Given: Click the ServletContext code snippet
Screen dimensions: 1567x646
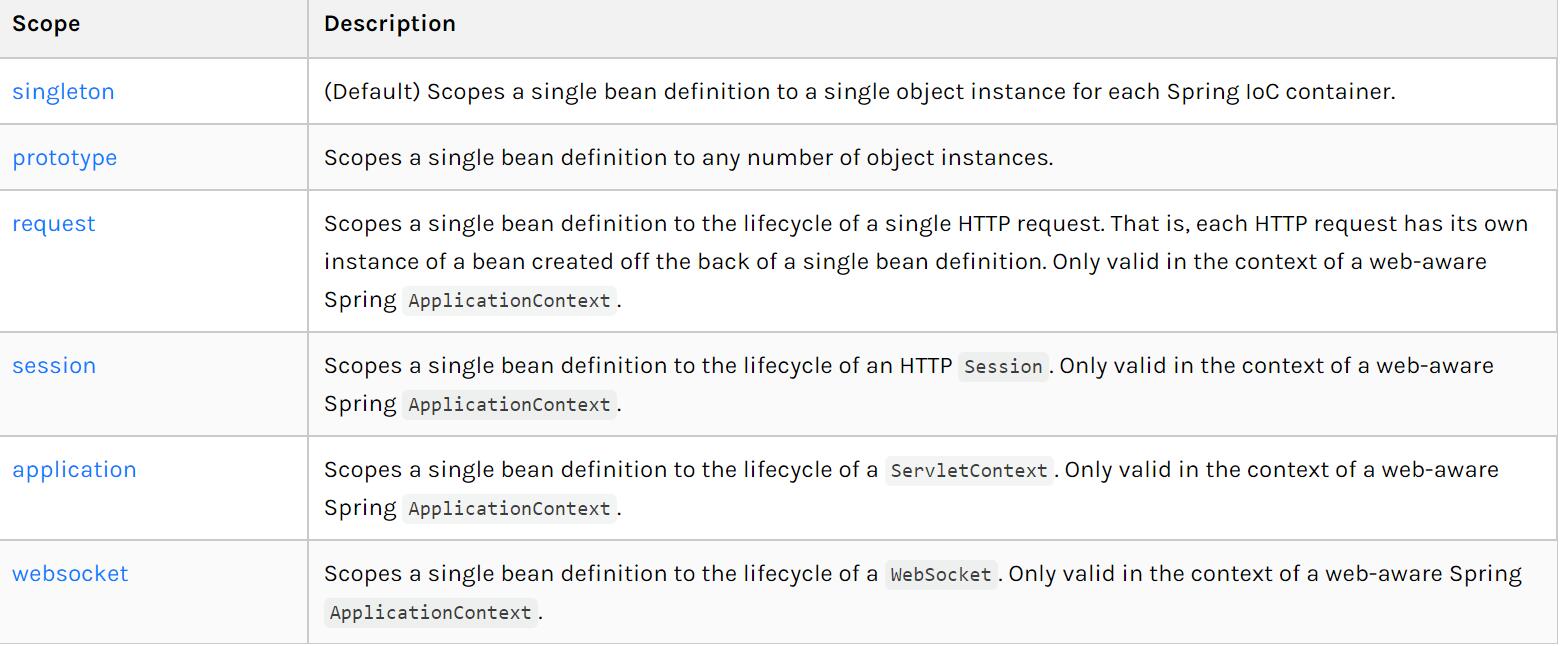Looking at the screenshot, I should coord(969,471).
